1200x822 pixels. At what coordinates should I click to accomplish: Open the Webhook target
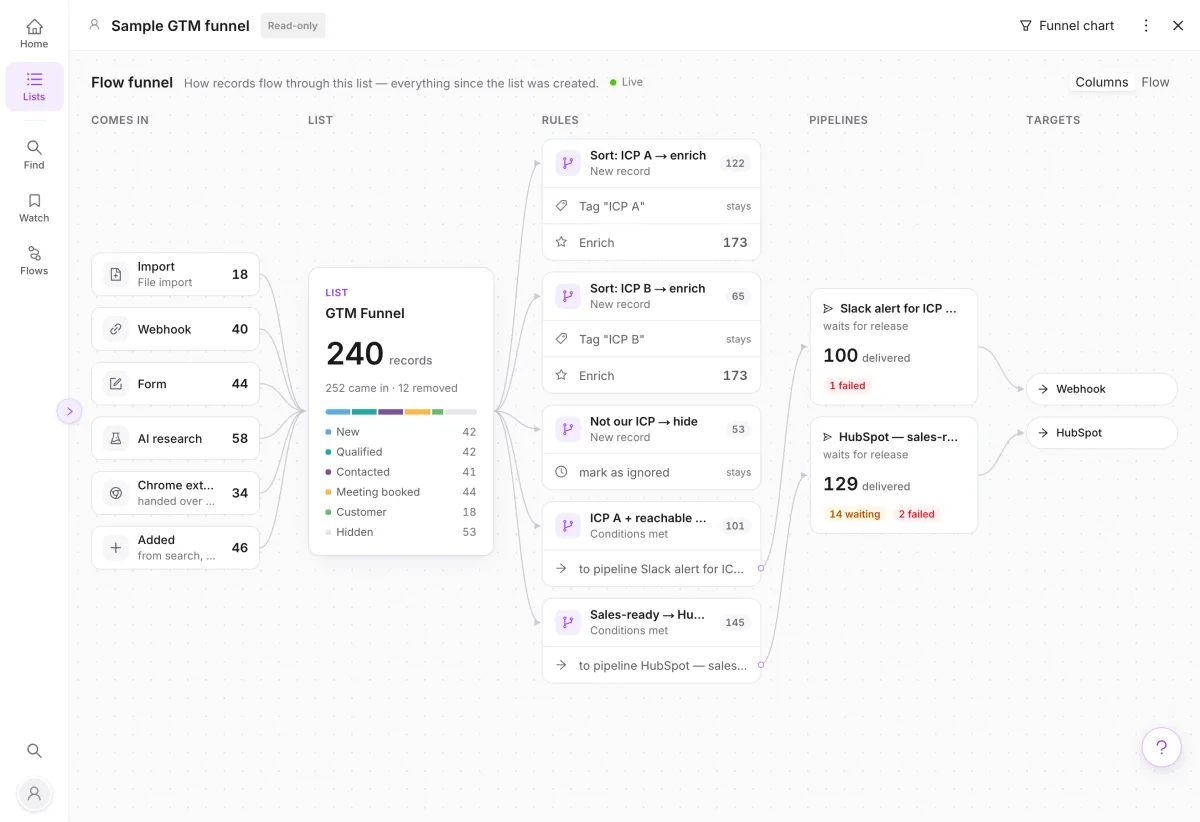(x=1101, y=389)
